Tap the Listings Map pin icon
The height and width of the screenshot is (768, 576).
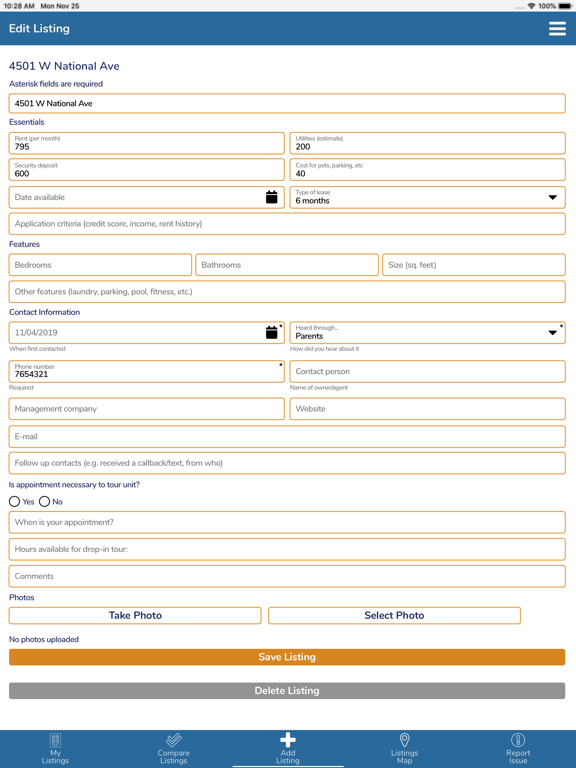point(404,740)
